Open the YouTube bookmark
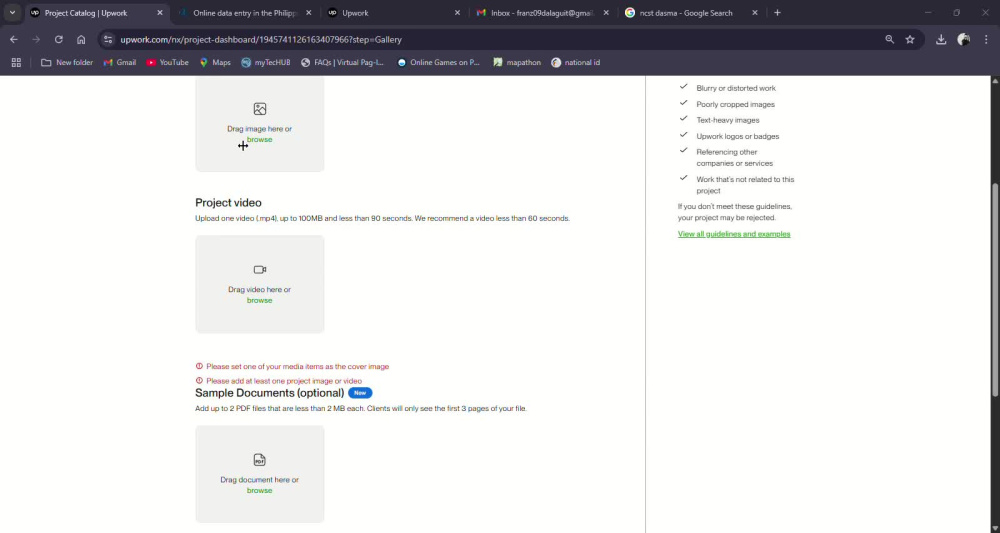This screenshot has width=1000, height=533. 168,62
